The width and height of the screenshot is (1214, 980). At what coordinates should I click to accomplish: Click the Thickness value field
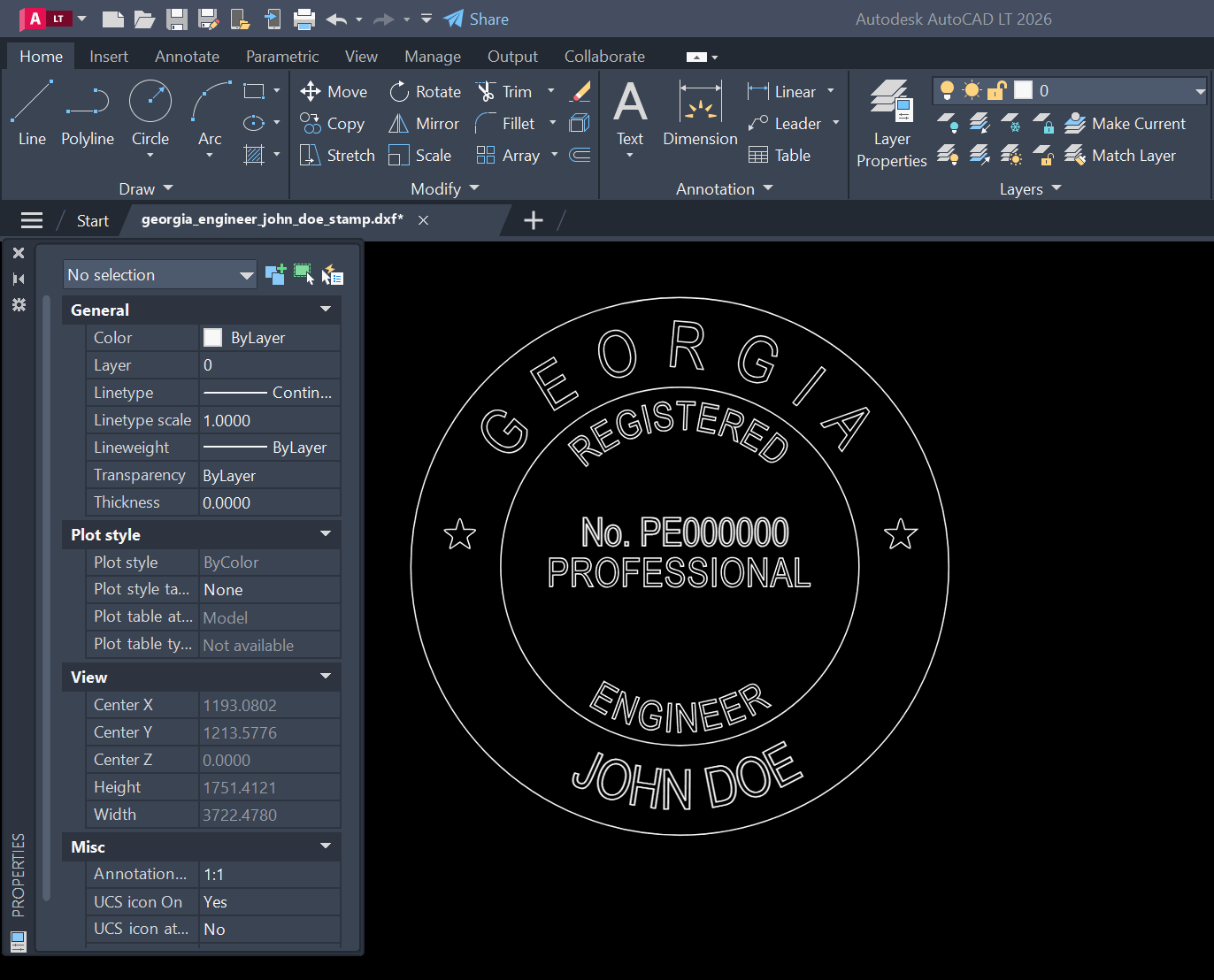(270, 502)
